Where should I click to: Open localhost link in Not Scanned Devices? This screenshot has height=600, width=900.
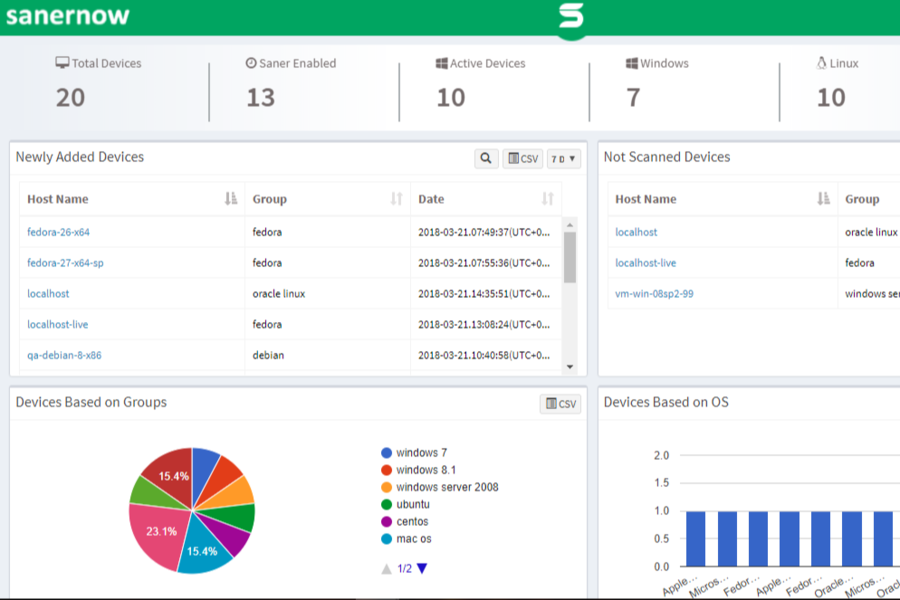pyautogui.click(x=637, y=232)
